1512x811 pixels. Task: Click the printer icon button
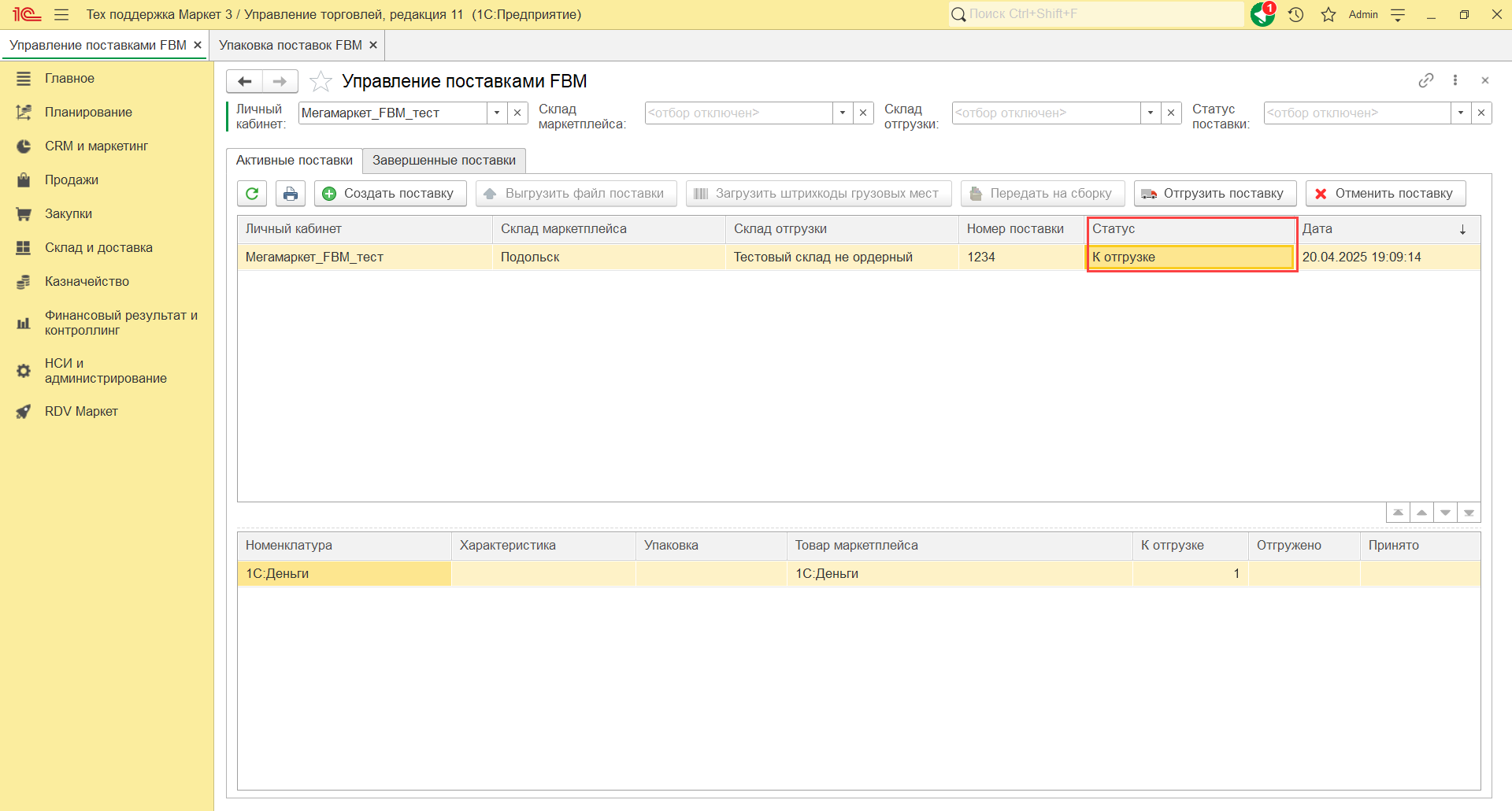(291, 194)
